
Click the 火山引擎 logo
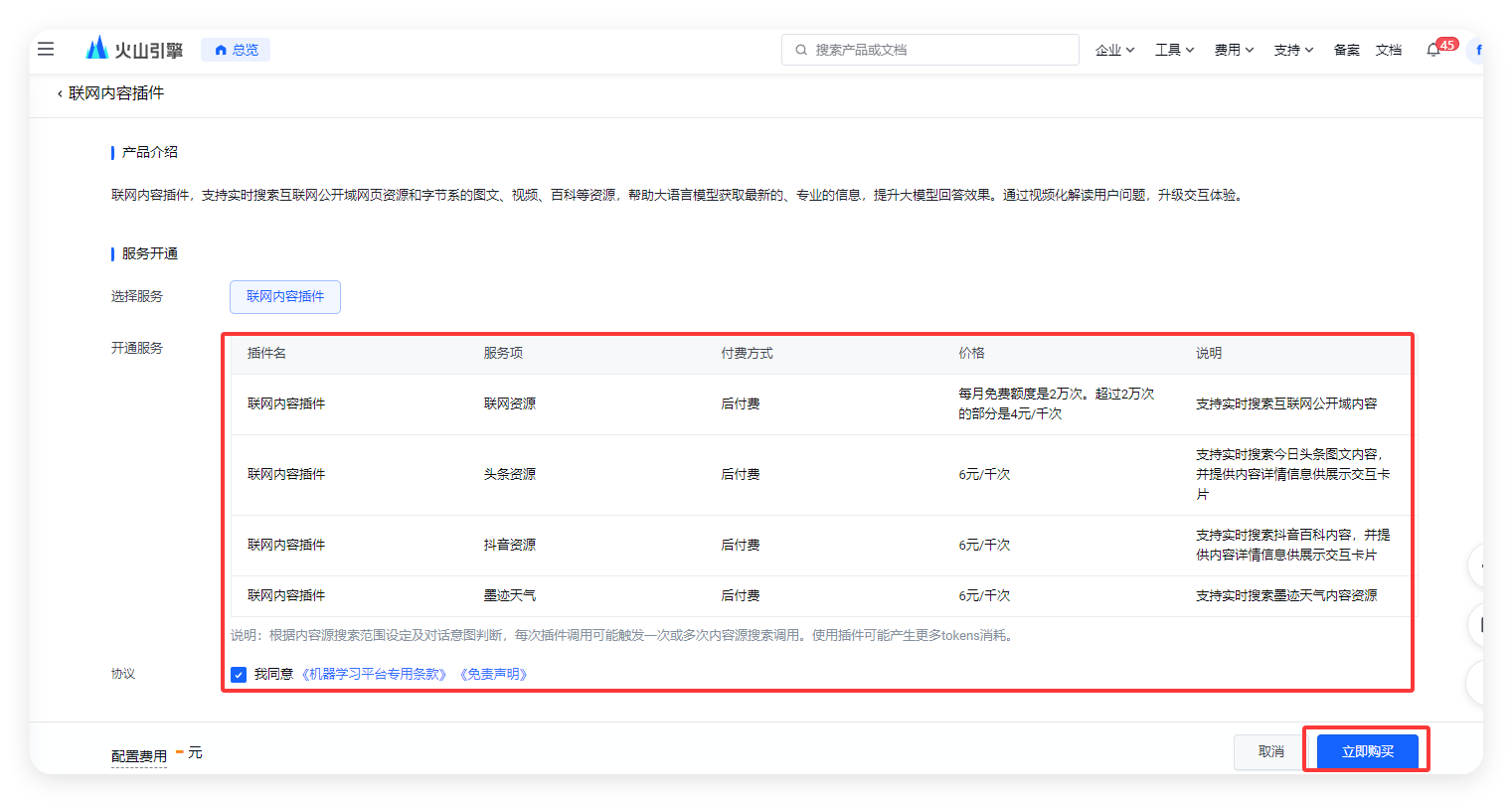click(x=134, y=49)
